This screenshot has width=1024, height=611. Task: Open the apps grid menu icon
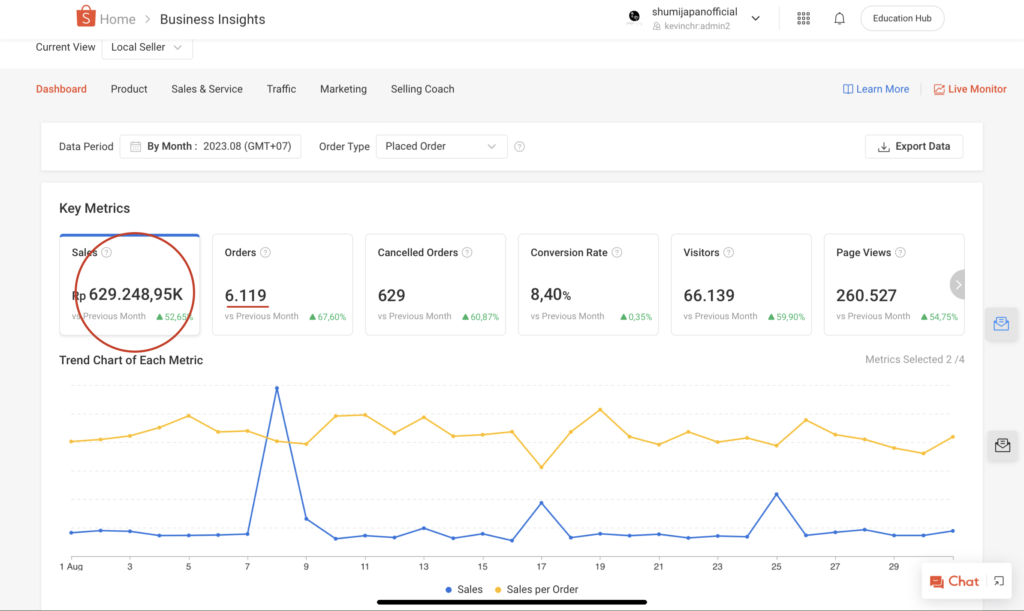(803, 18)
